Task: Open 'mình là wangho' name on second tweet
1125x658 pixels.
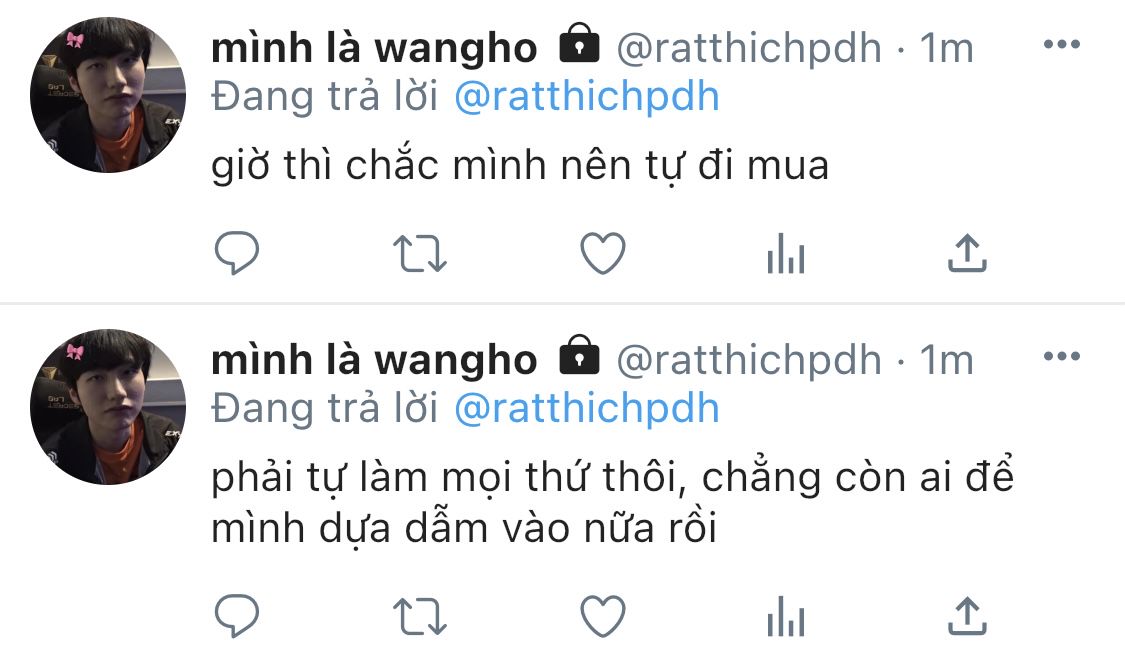Action: tap(374, 360)
